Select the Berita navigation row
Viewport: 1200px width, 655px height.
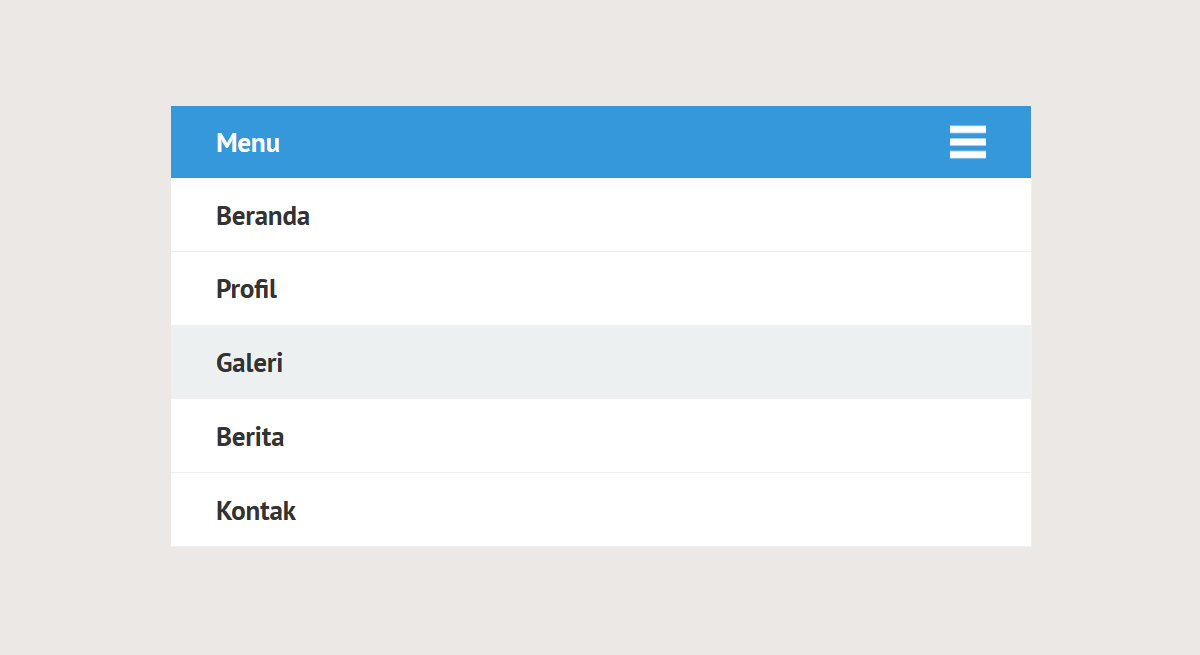(601, 436)
